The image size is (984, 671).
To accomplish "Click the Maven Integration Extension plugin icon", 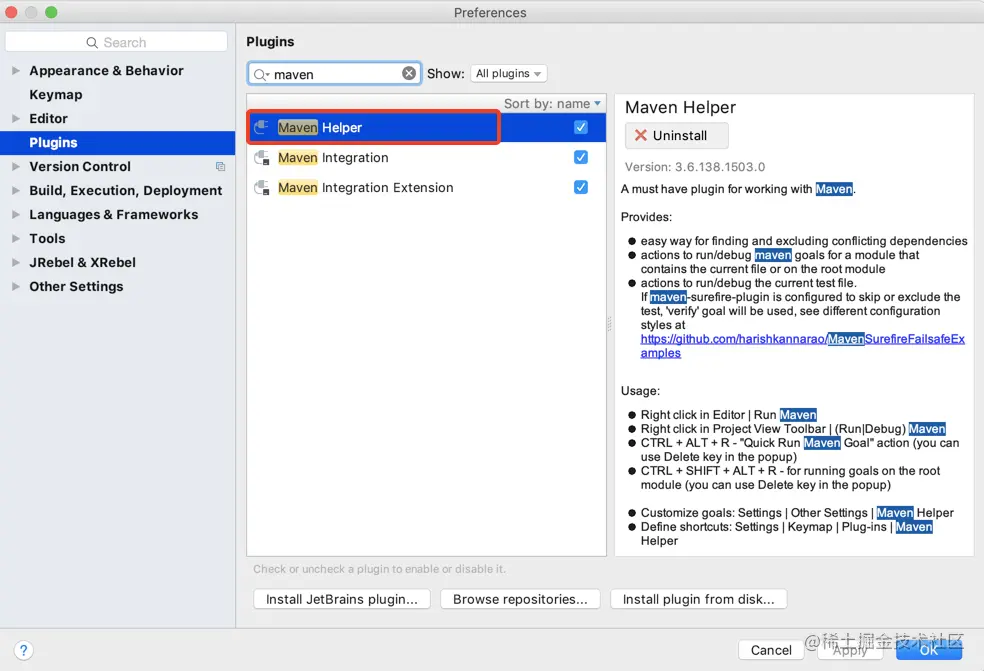I will [x=262, y=188].
